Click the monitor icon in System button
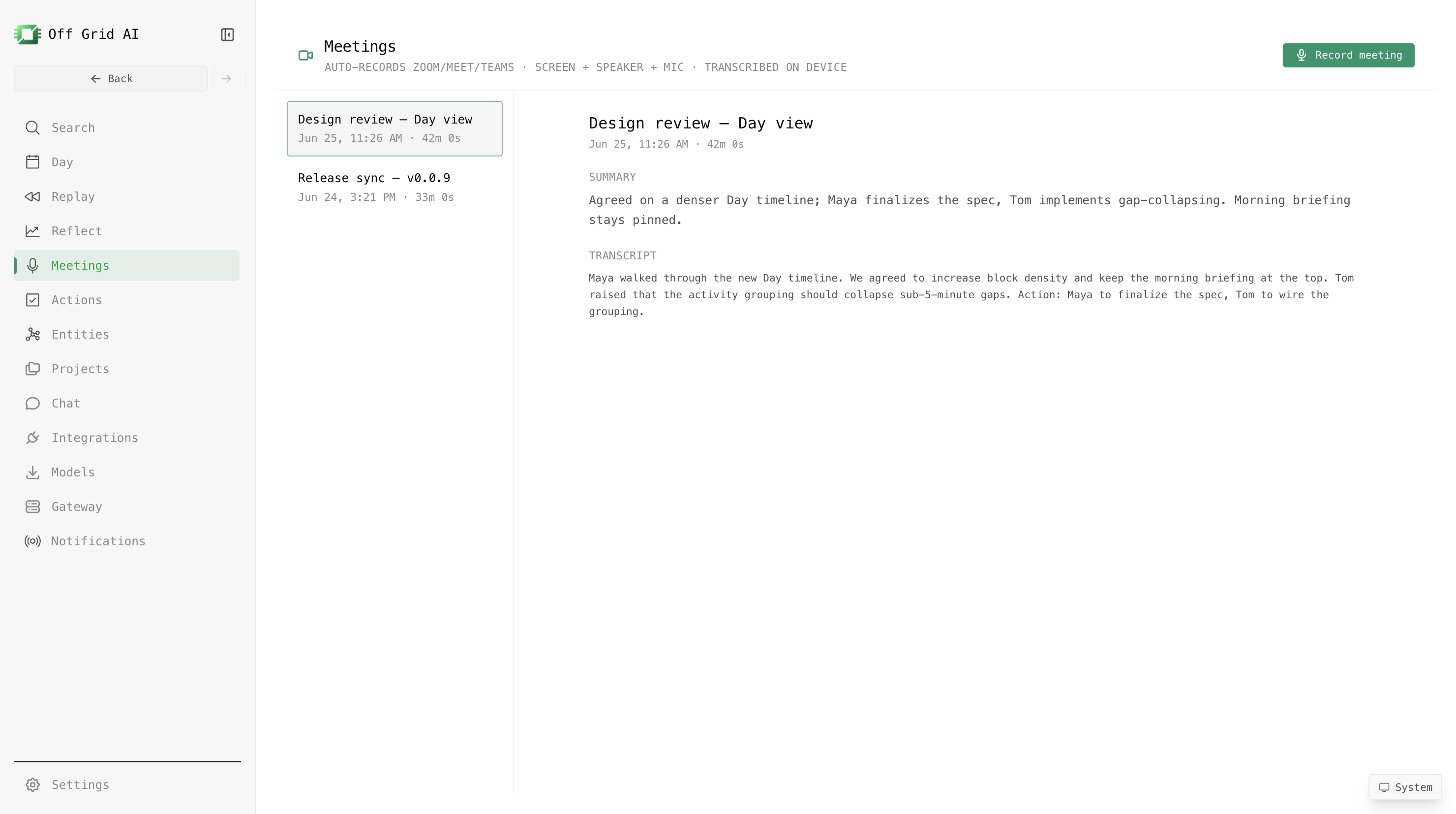 pyautogui.click(x=1384, y=787)
